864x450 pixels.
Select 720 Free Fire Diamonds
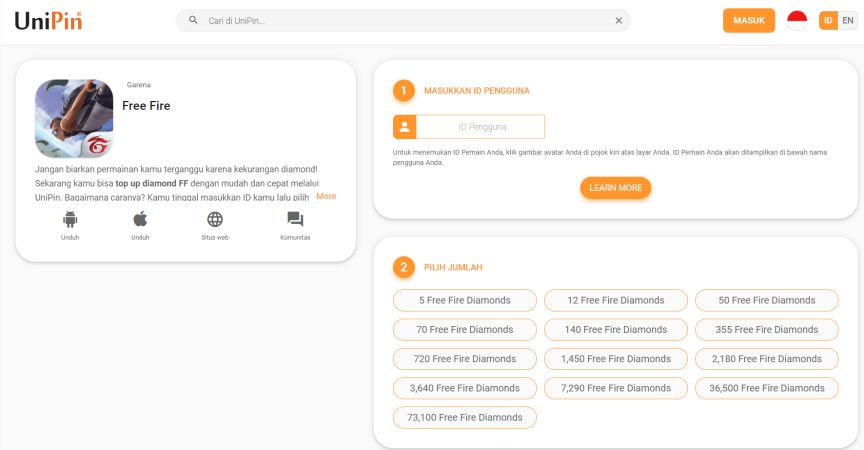click(x=465, y=359)
